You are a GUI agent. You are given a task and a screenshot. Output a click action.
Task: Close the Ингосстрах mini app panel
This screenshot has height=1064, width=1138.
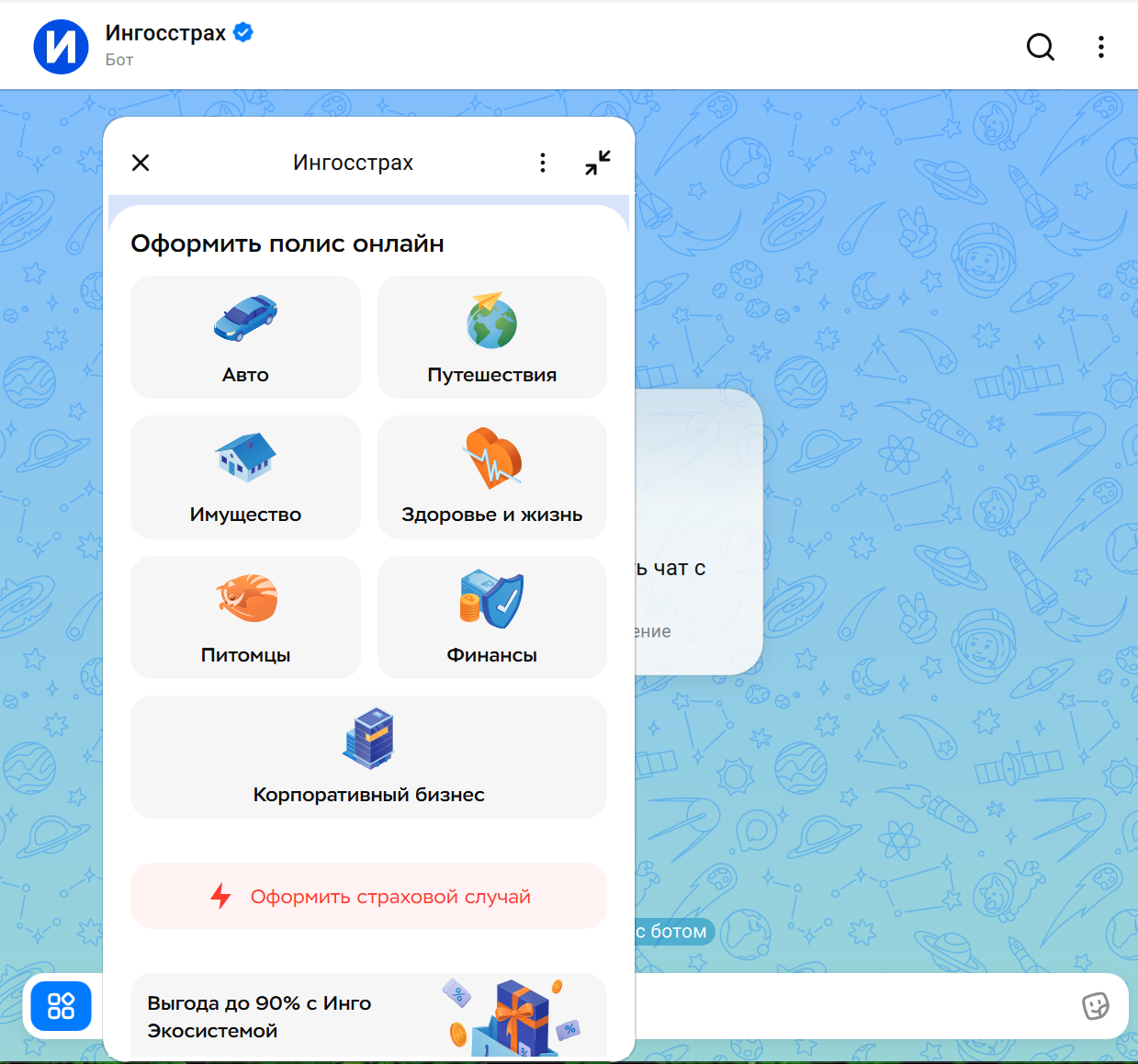(x=141, y=163)
